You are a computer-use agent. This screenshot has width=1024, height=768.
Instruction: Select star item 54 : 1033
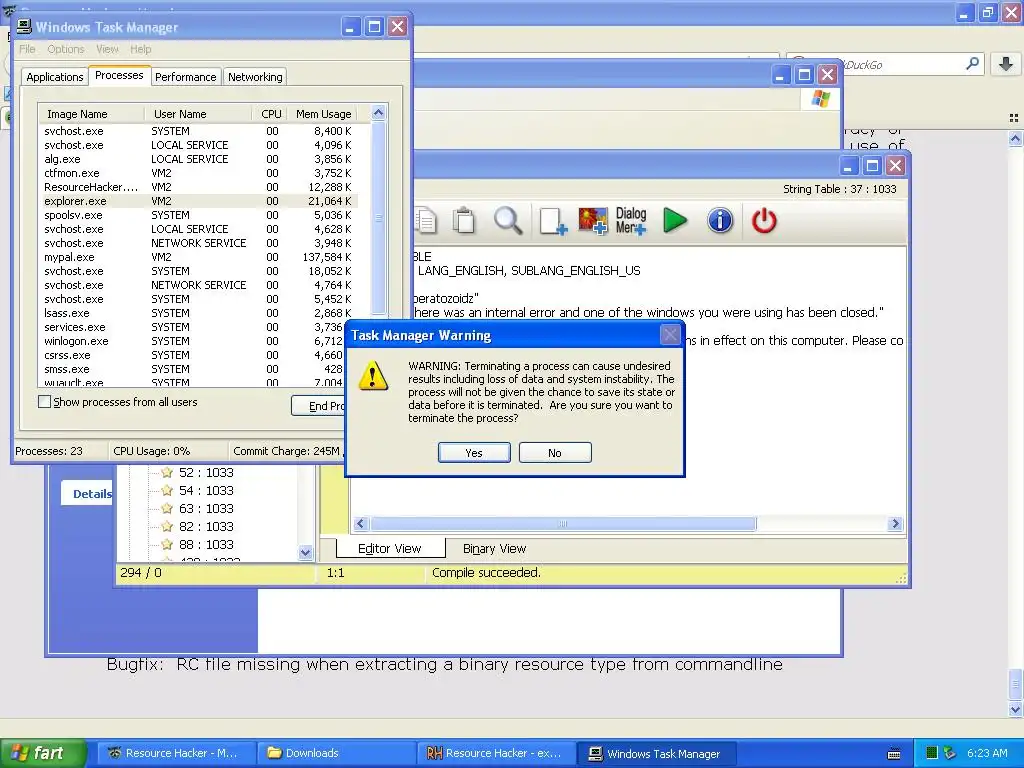tap(197, 490)
